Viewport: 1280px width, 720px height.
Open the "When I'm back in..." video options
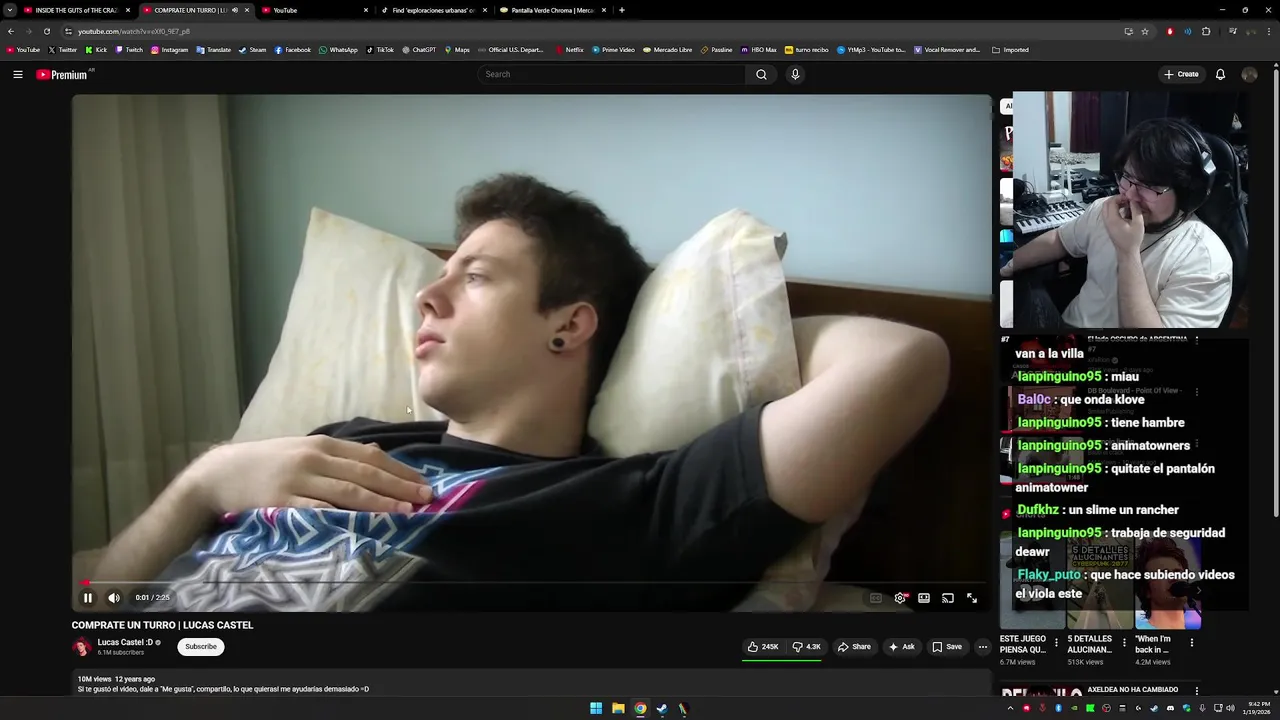1191,643
